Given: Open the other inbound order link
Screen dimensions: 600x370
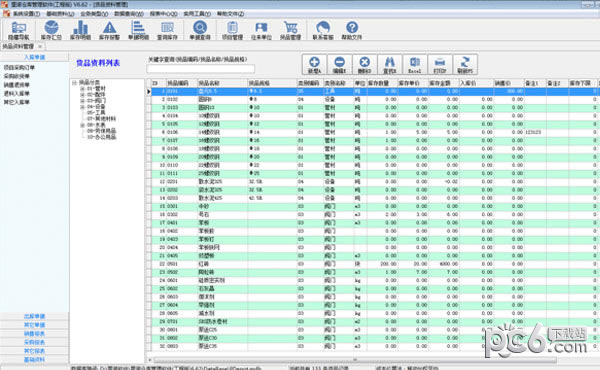Looking at the screenshot, I should pyautogui.click(x=16, y=102).
